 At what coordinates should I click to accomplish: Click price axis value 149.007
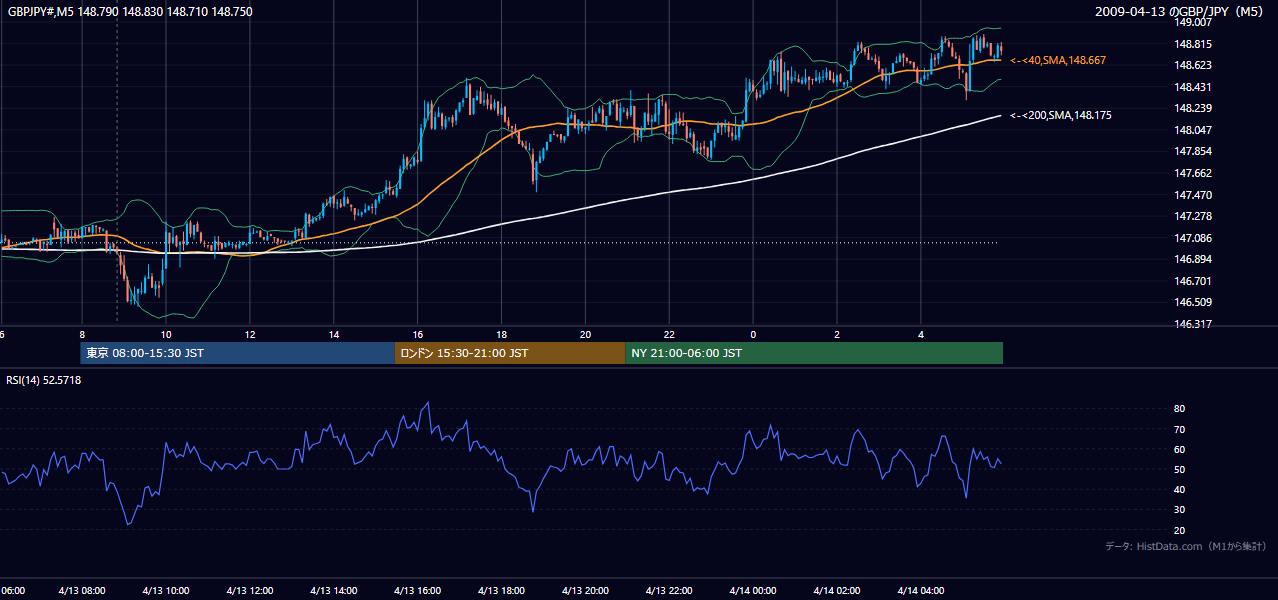click(x=1195, y=22)
